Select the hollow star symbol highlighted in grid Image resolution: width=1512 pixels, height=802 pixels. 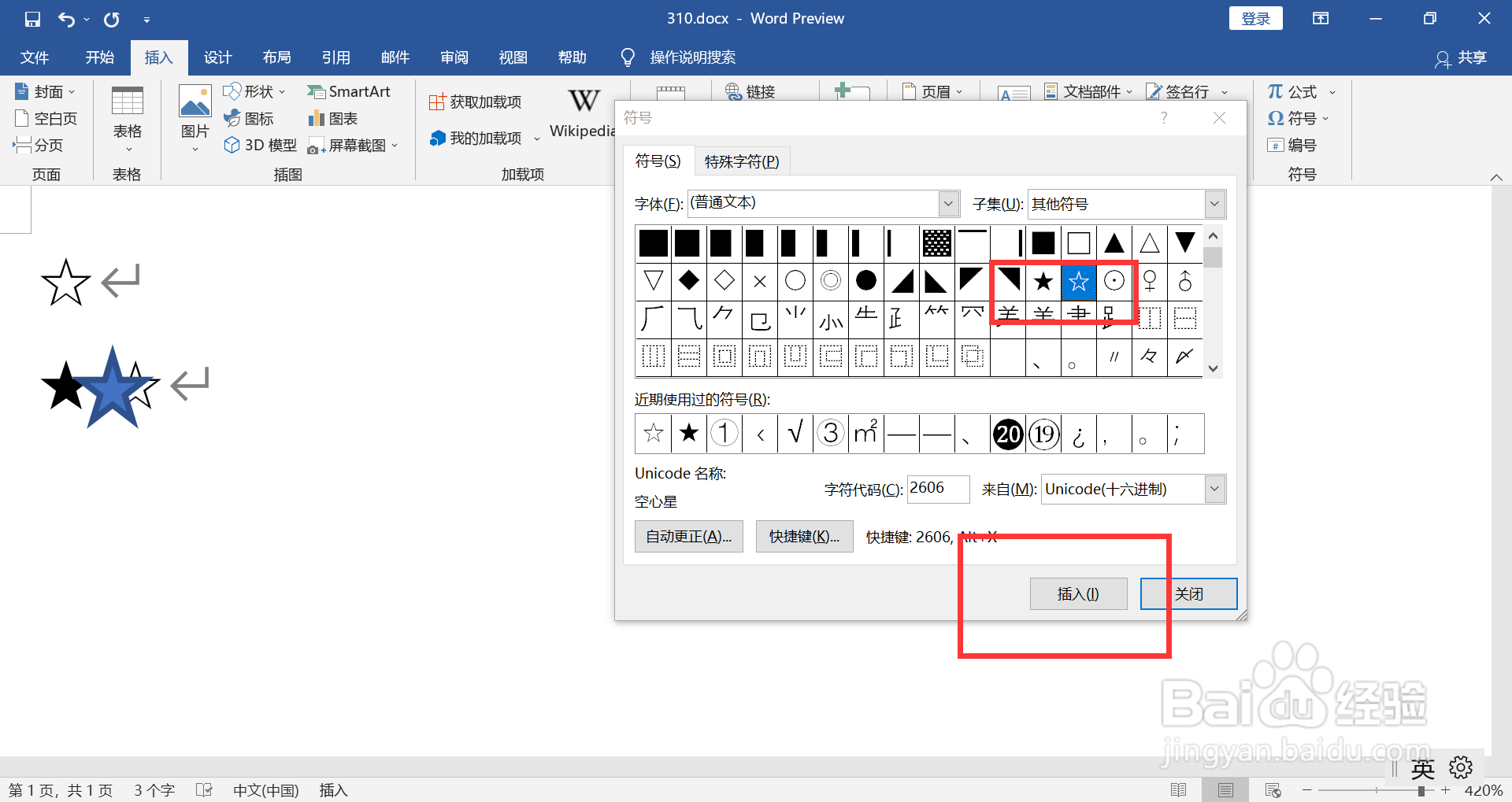1079,281
